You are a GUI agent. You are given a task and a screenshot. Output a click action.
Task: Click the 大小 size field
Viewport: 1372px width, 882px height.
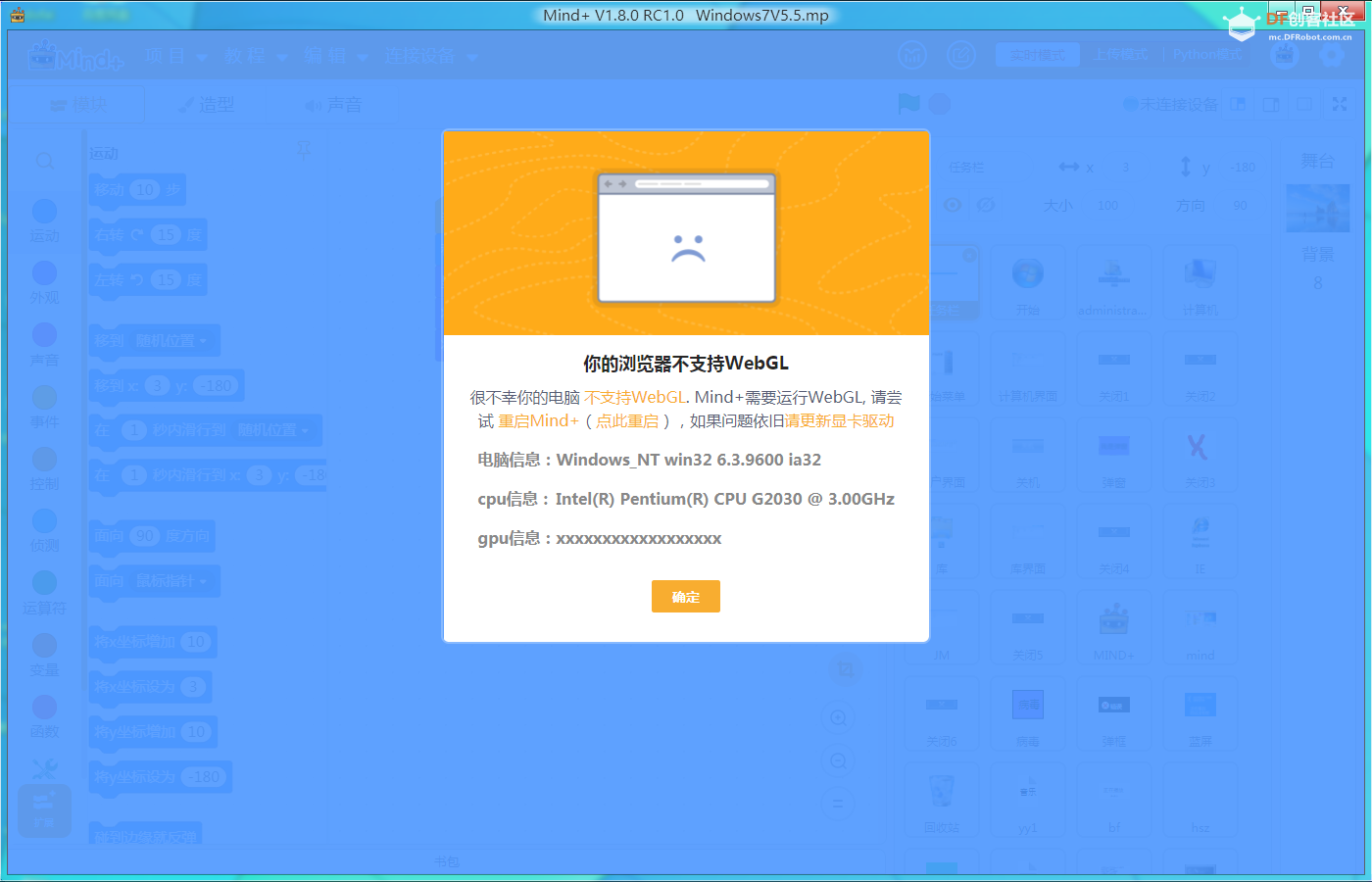[1107, 206]
